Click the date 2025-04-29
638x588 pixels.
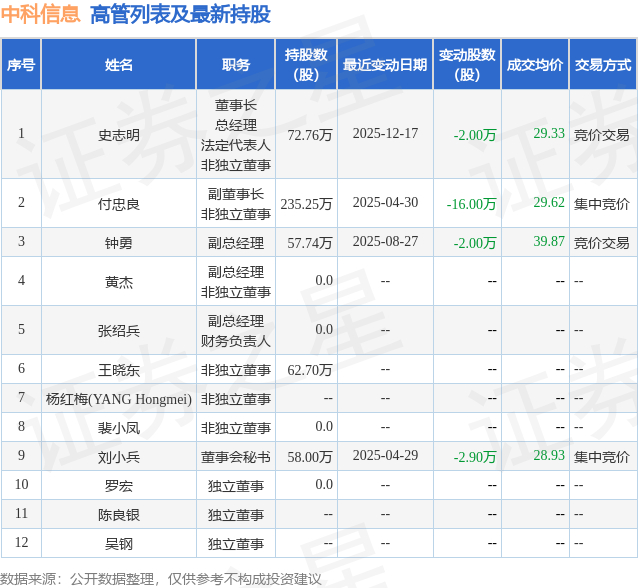click(385, 456)
